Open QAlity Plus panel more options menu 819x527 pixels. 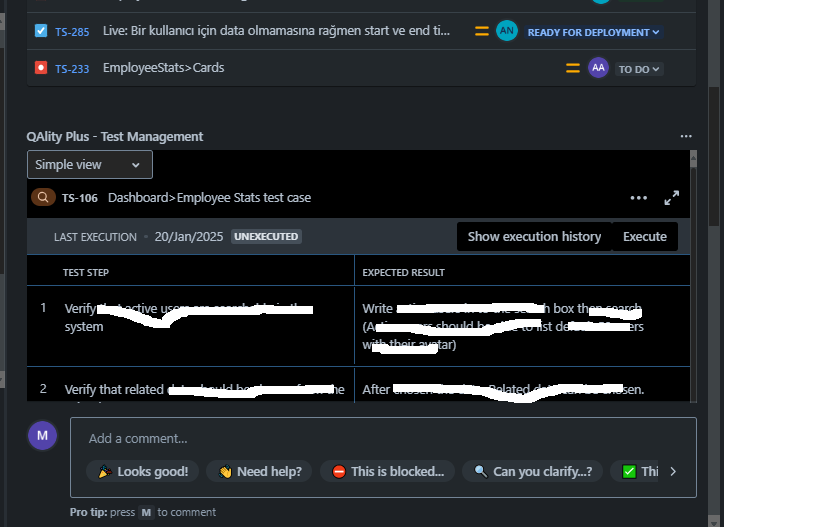[x=686, y=136]
